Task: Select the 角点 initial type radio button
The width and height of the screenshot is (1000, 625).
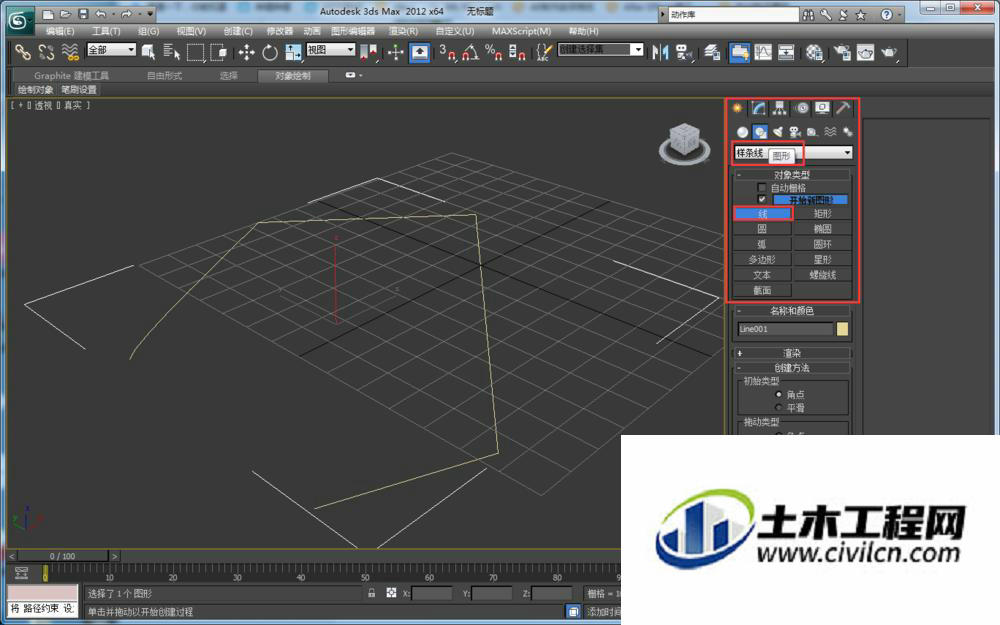Action: tap(778, 394)
